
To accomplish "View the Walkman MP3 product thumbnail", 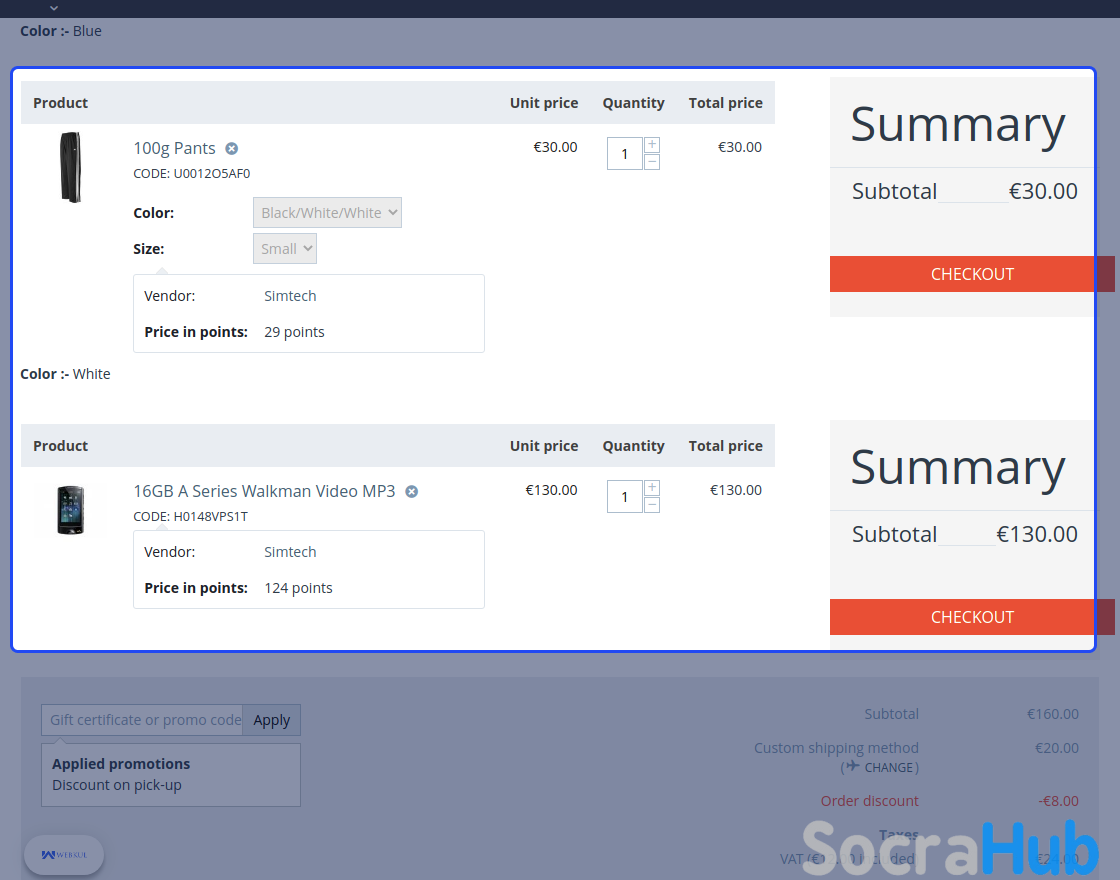I will 71,510.
